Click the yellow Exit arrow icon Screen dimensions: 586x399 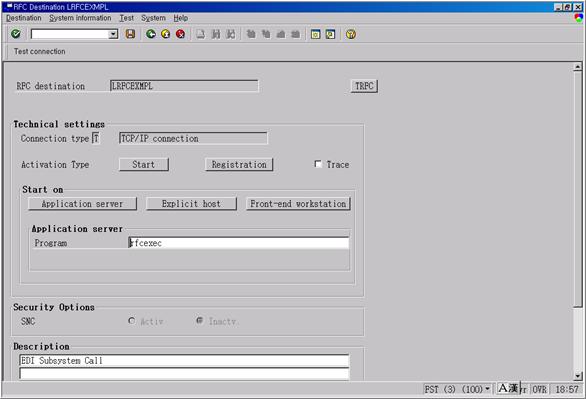166,34
